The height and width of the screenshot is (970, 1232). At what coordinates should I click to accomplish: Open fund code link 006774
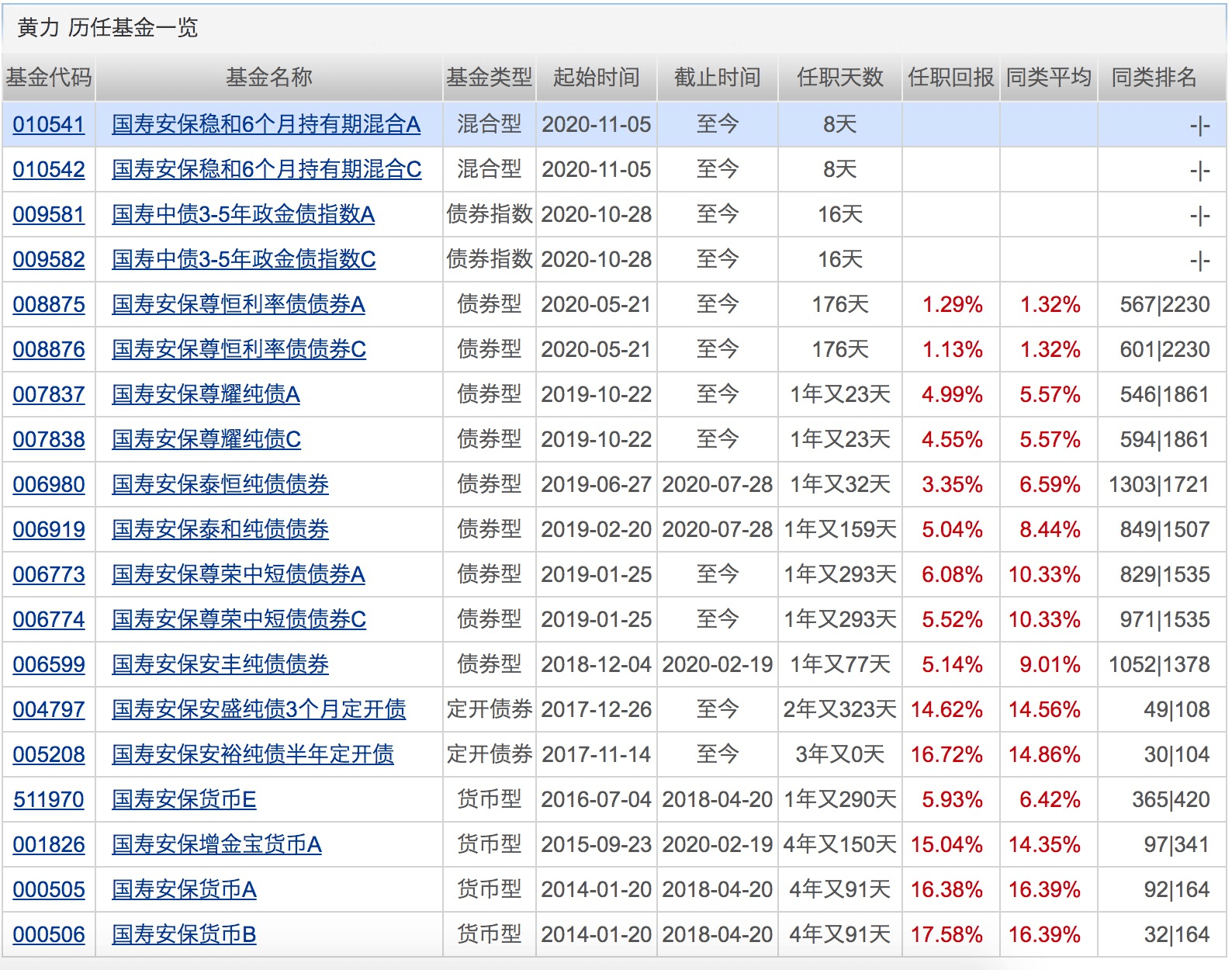coord(48,619)
